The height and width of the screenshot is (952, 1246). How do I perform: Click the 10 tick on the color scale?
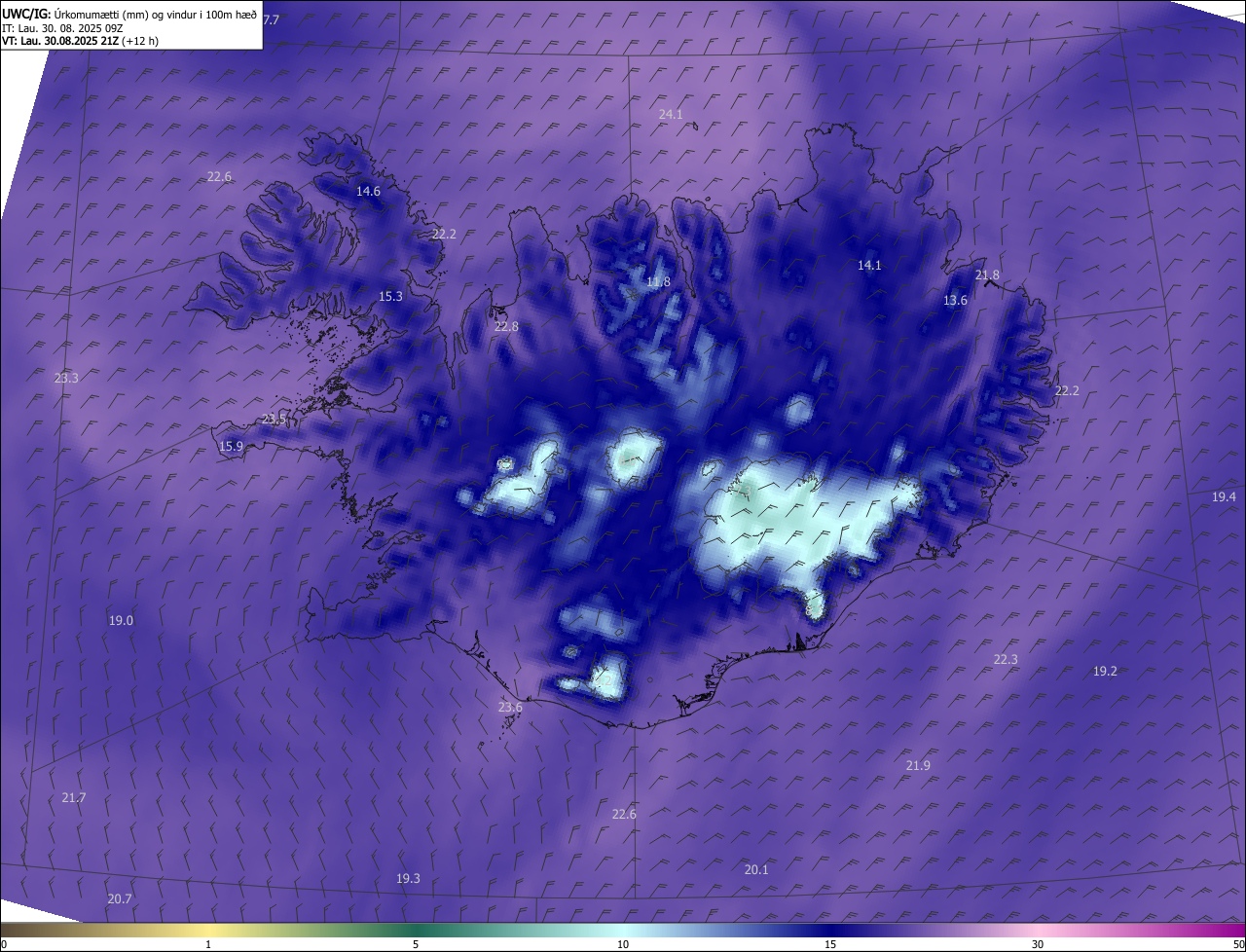(623, 944)
